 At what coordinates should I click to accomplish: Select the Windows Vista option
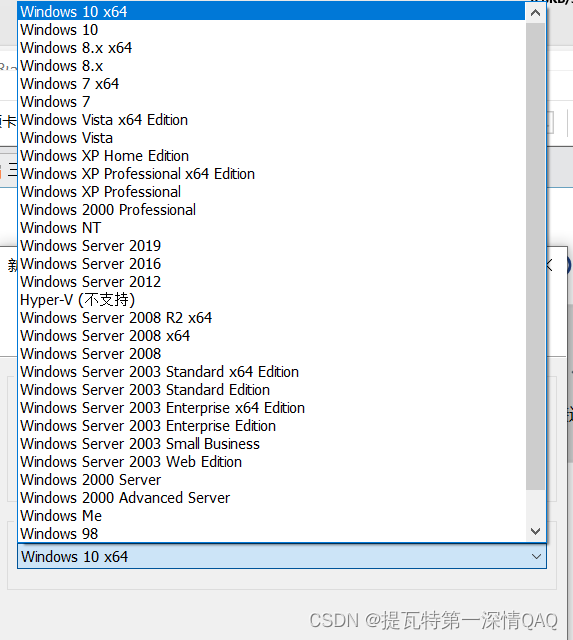pos(271,138)
